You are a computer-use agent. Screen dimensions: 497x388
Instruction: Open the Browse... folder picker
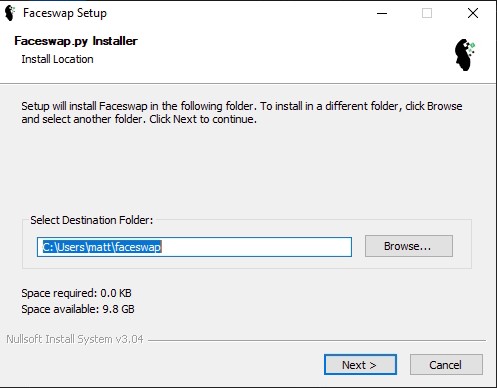pyautogui.click(x=409, y=246)
